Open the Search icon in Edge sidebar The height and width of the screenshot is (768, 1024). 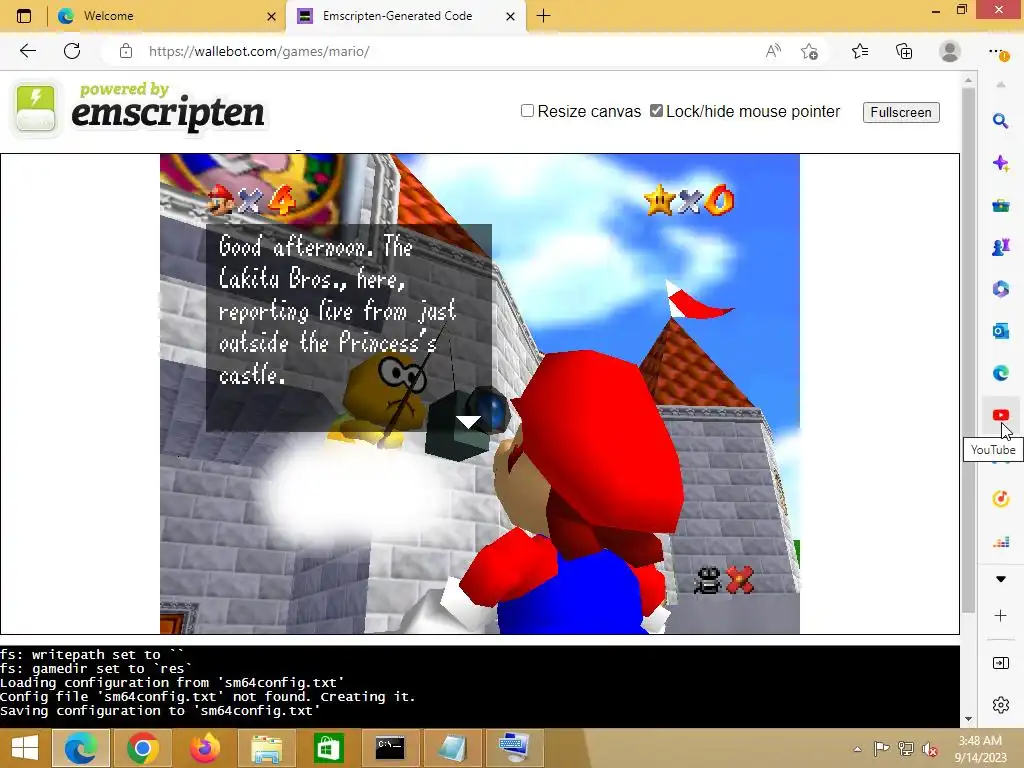[1000, 121]
